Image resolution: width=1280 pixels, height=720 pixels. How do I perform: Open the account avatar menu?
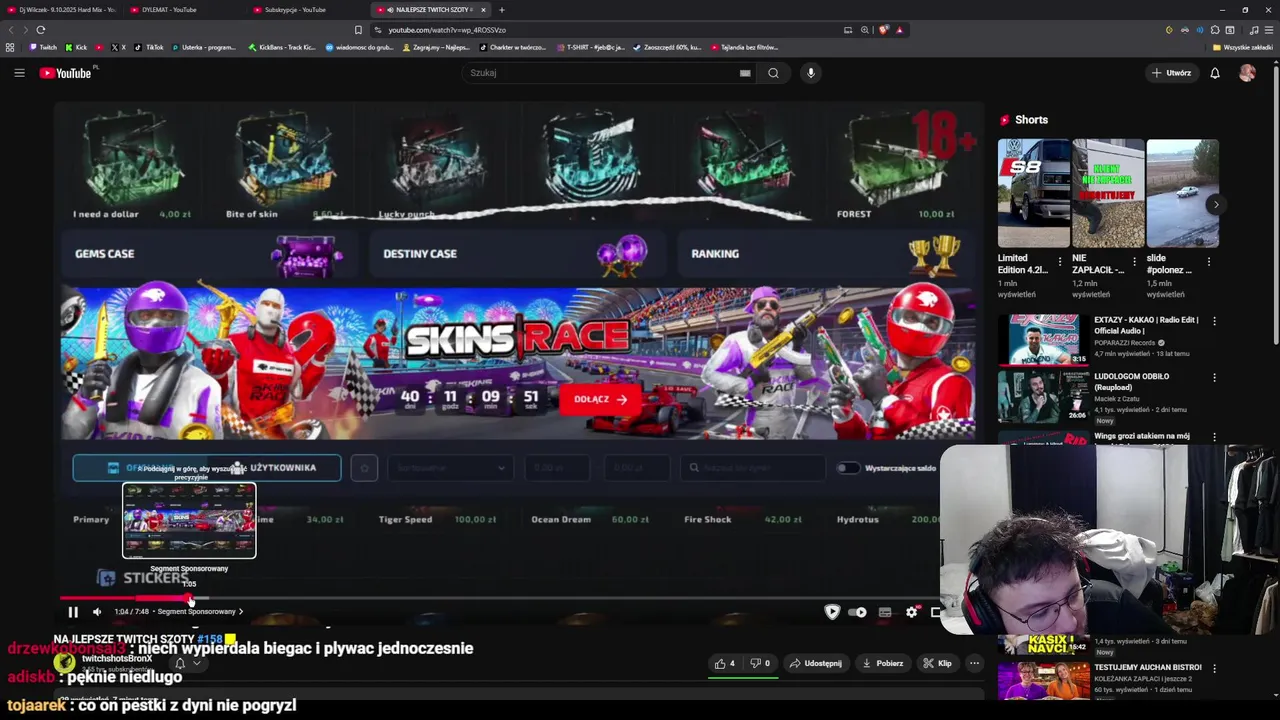tap(1247, 73)
